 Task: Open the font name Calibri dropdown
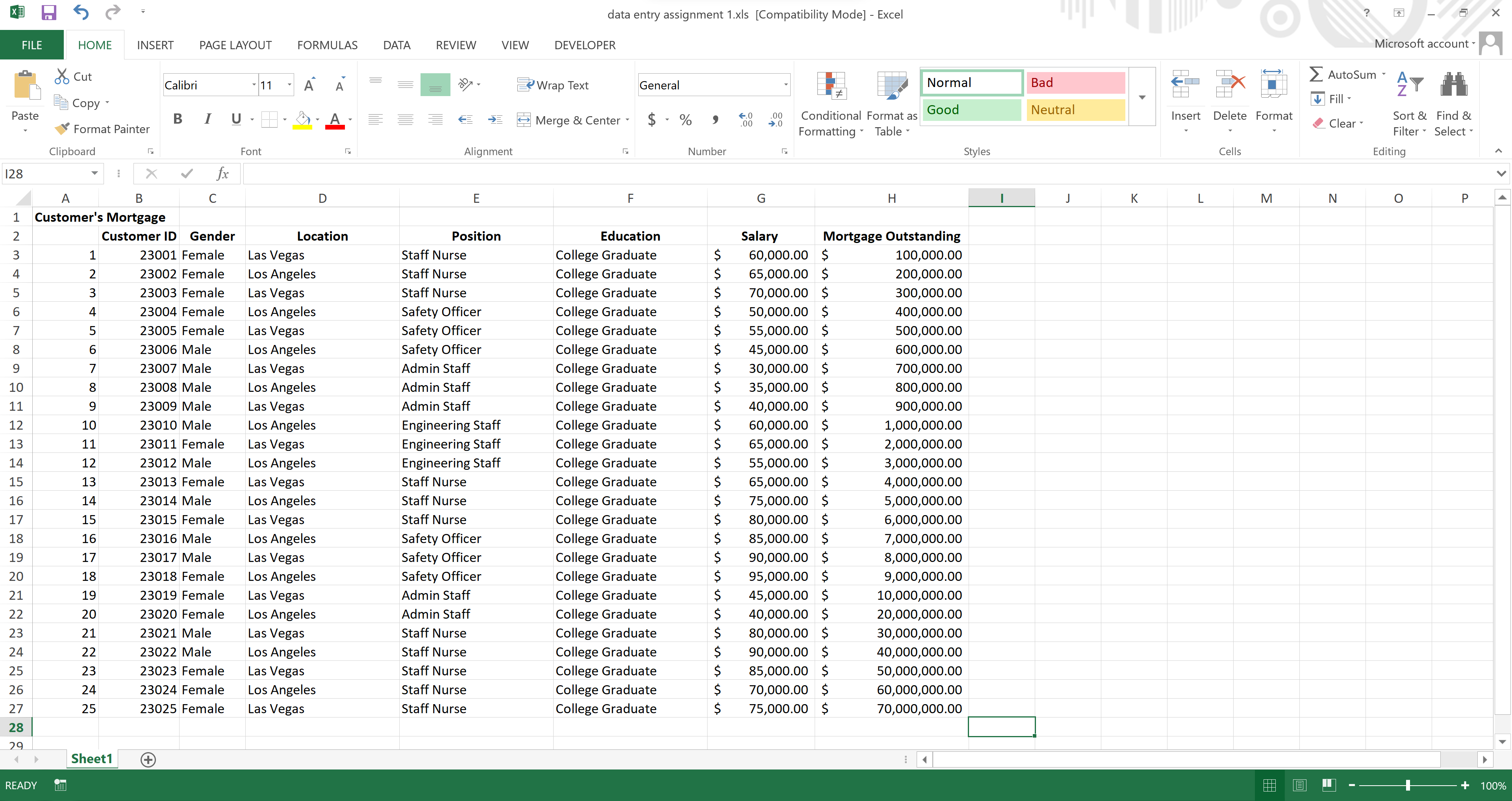[x=254, y=85]
